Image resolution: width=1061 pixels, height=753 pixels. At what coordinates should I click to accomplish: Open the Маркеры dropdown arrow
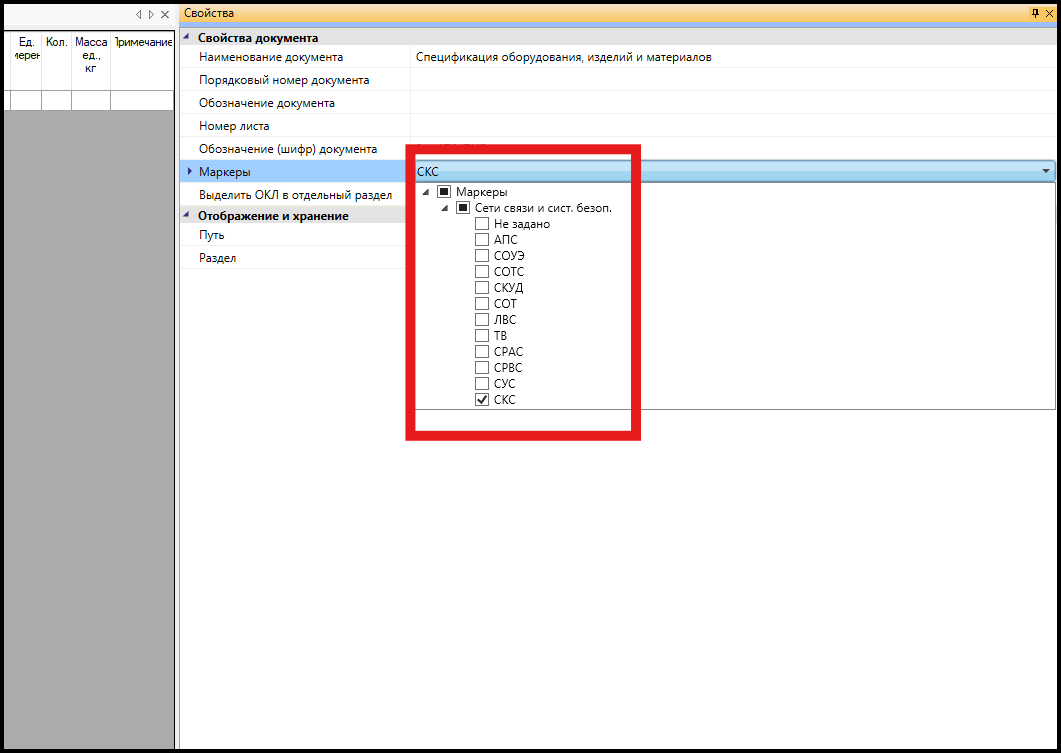tap(1045, 172)
